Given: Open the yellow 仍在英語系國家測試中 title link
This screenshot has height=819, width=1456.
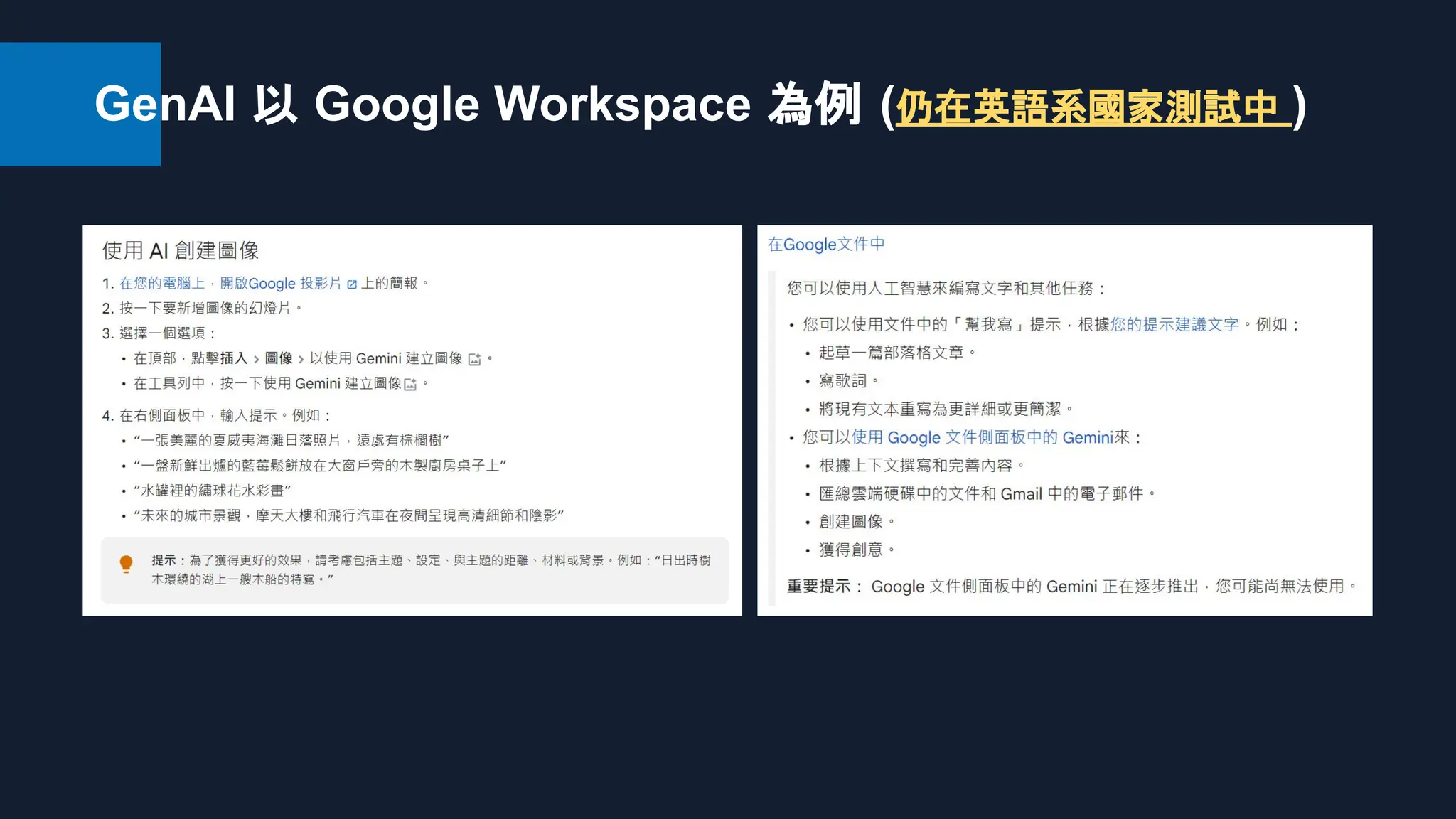Looking at the screenshot, I should (1093, 108).
